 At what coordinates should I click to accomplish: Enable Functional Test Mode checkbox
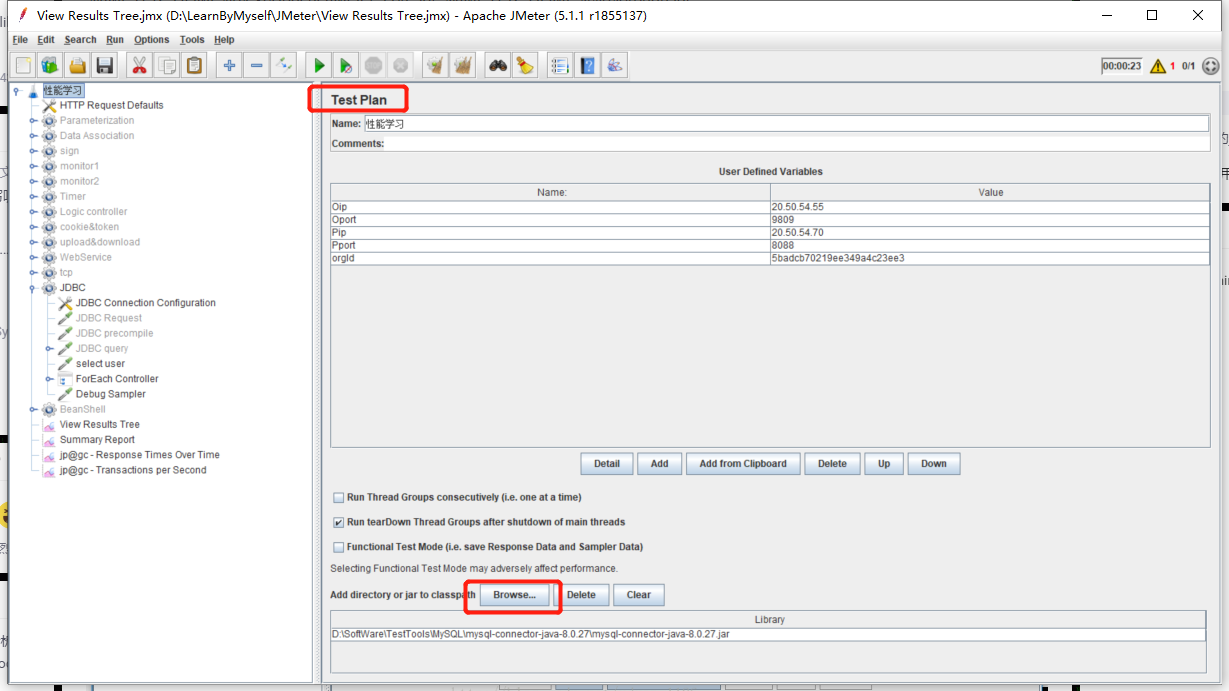pos(338,547)
